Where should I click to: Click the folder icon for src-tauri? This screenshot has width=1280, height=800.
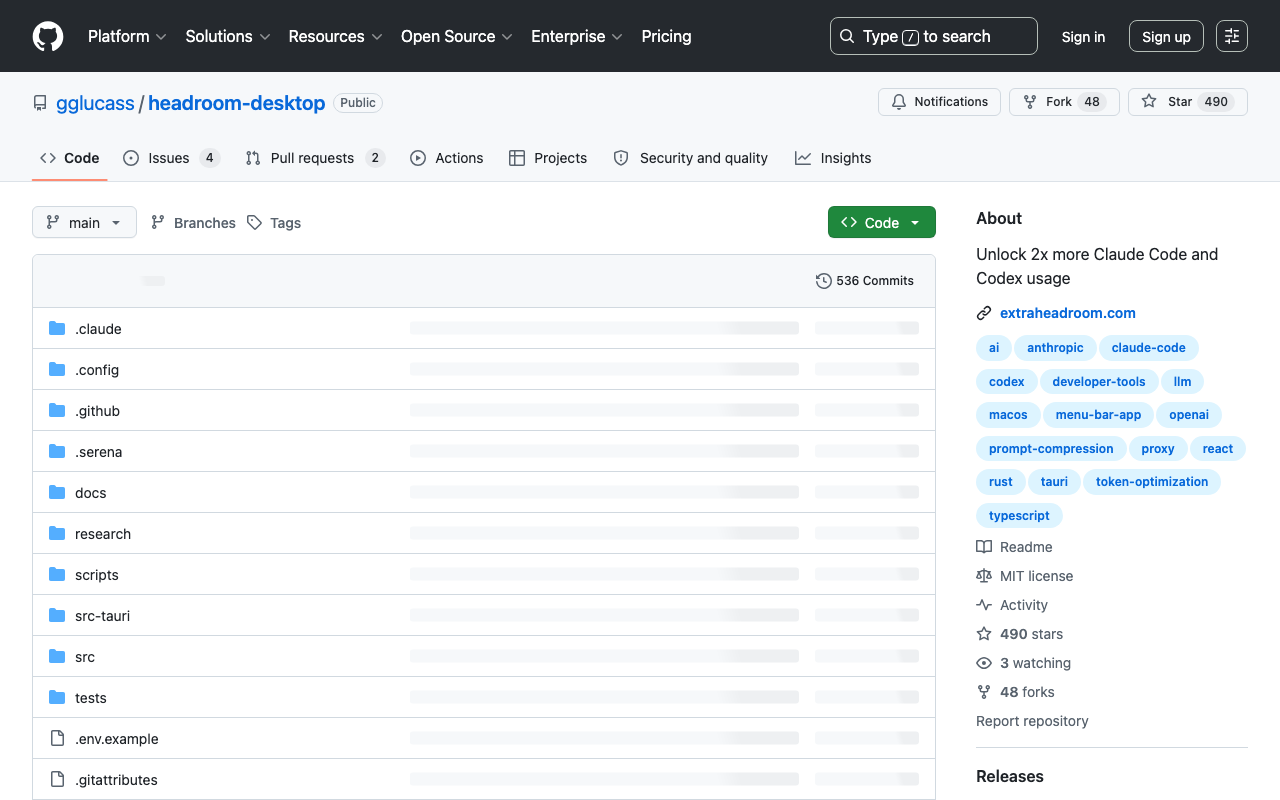(x=57, y=616)
